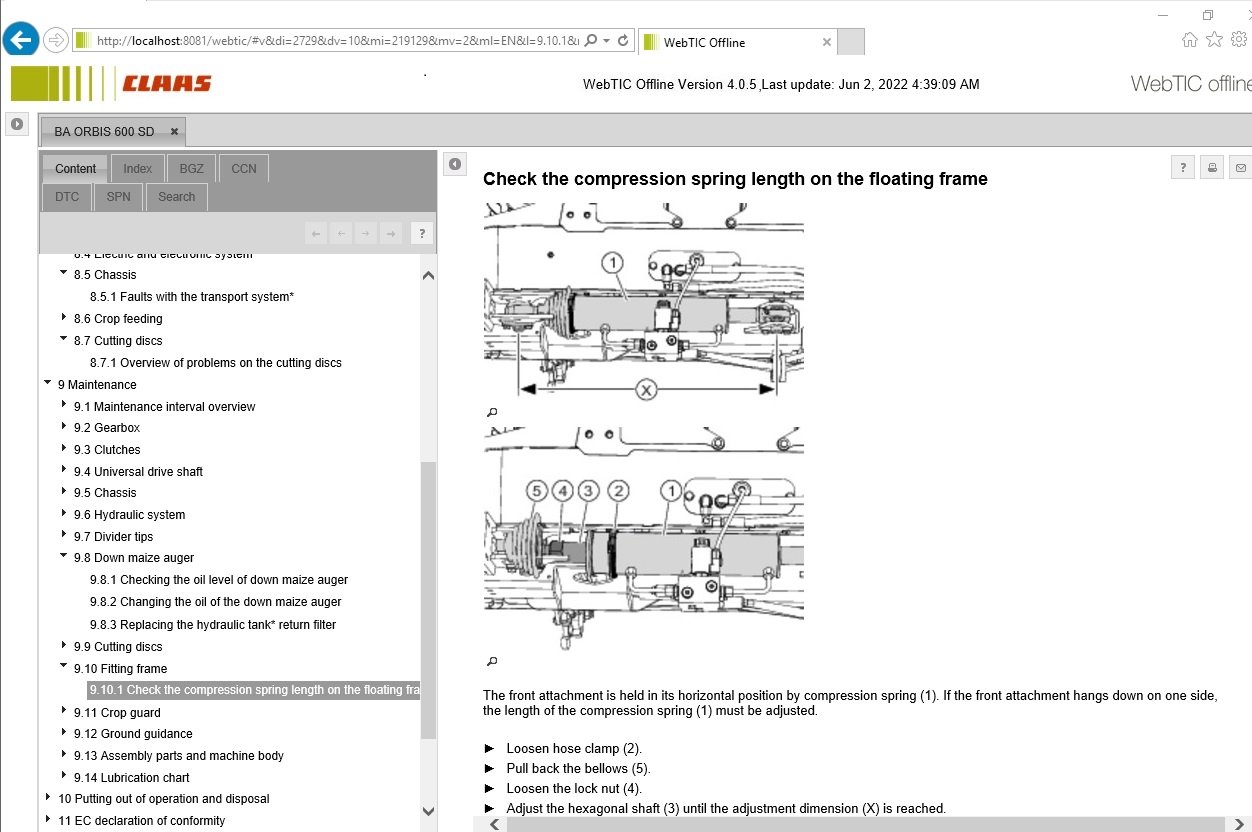Open the CCN tab
1252x832 pixels.
(x=244, y=168)
